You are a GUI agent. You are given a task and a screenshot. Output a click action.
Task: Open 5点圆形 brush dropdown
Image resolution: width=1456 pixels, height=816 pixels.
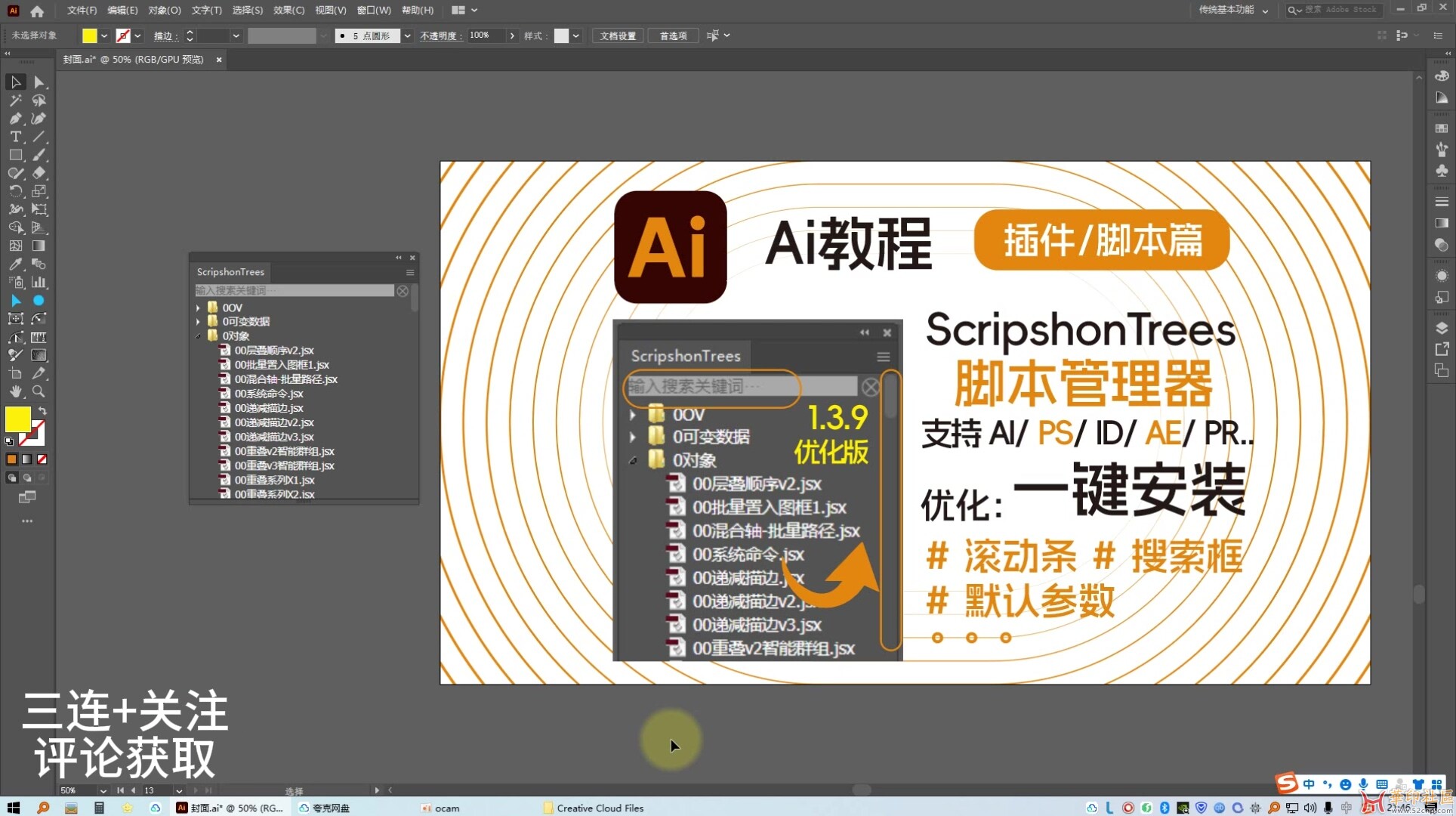pyautogui.click(x=408, y=36)
